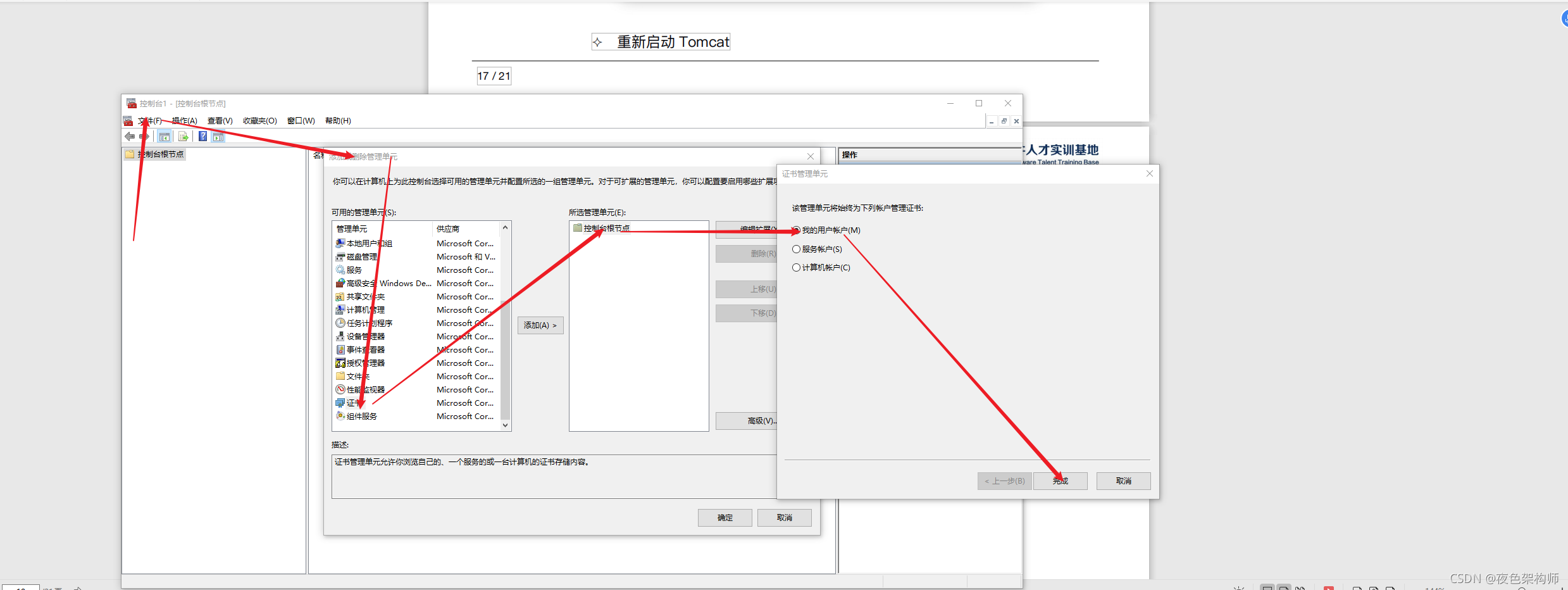
Task: Select the 文件夹 snap-in folder icon
Action: point(340,376)
